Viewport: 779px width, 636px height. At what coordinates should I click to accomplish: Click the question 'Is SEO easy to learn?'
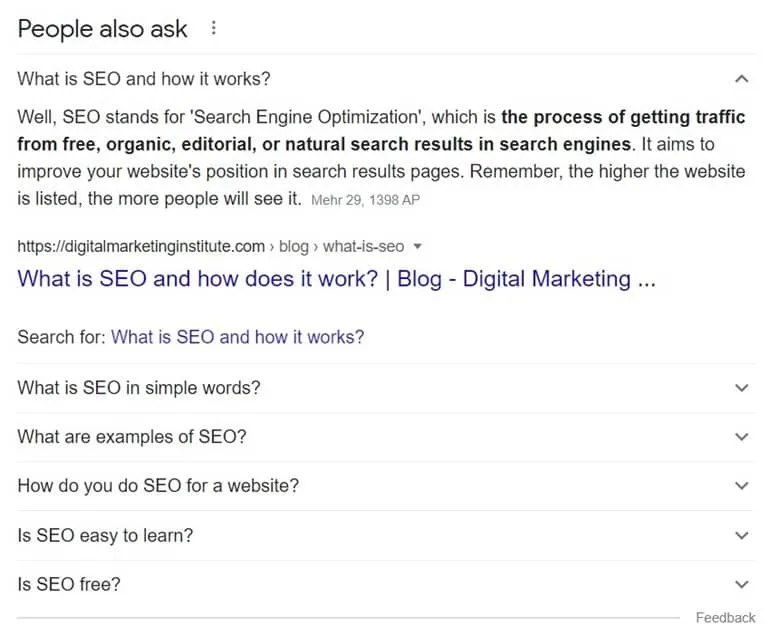105,535
